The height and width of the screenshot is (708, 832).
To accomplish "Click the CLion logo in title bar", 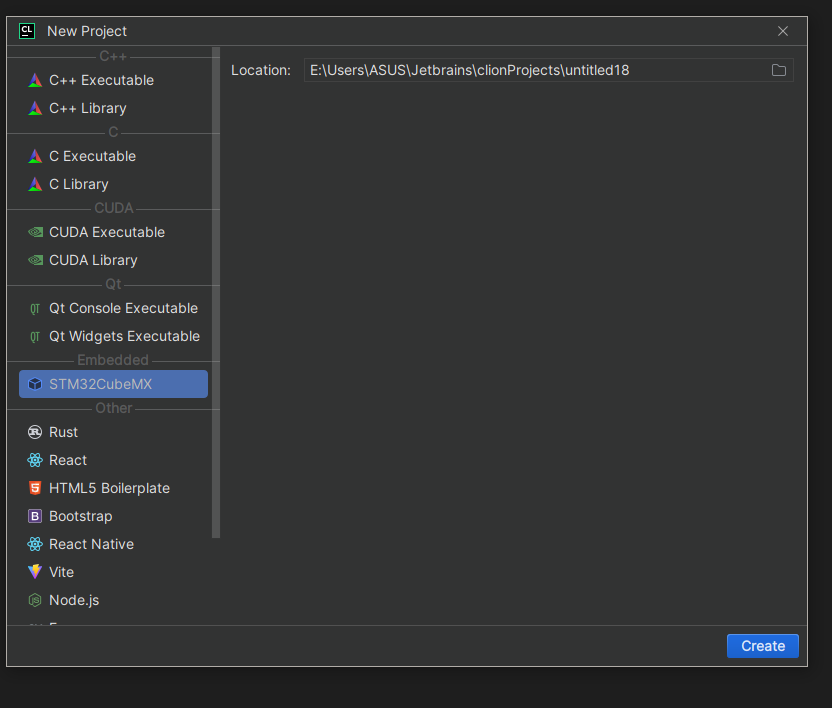I will click(27, 31).
